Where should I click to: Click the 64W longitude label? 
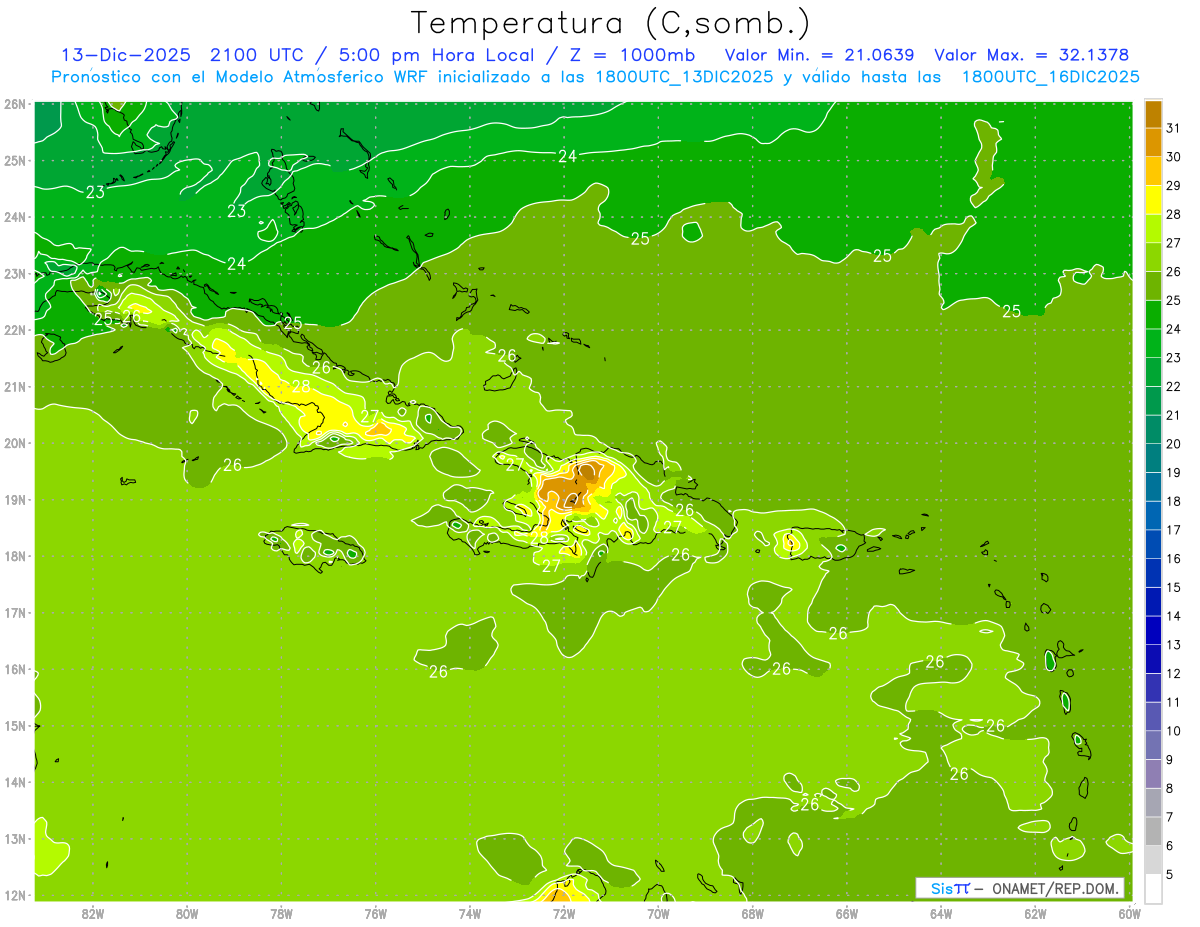click(x=941, y=912)
